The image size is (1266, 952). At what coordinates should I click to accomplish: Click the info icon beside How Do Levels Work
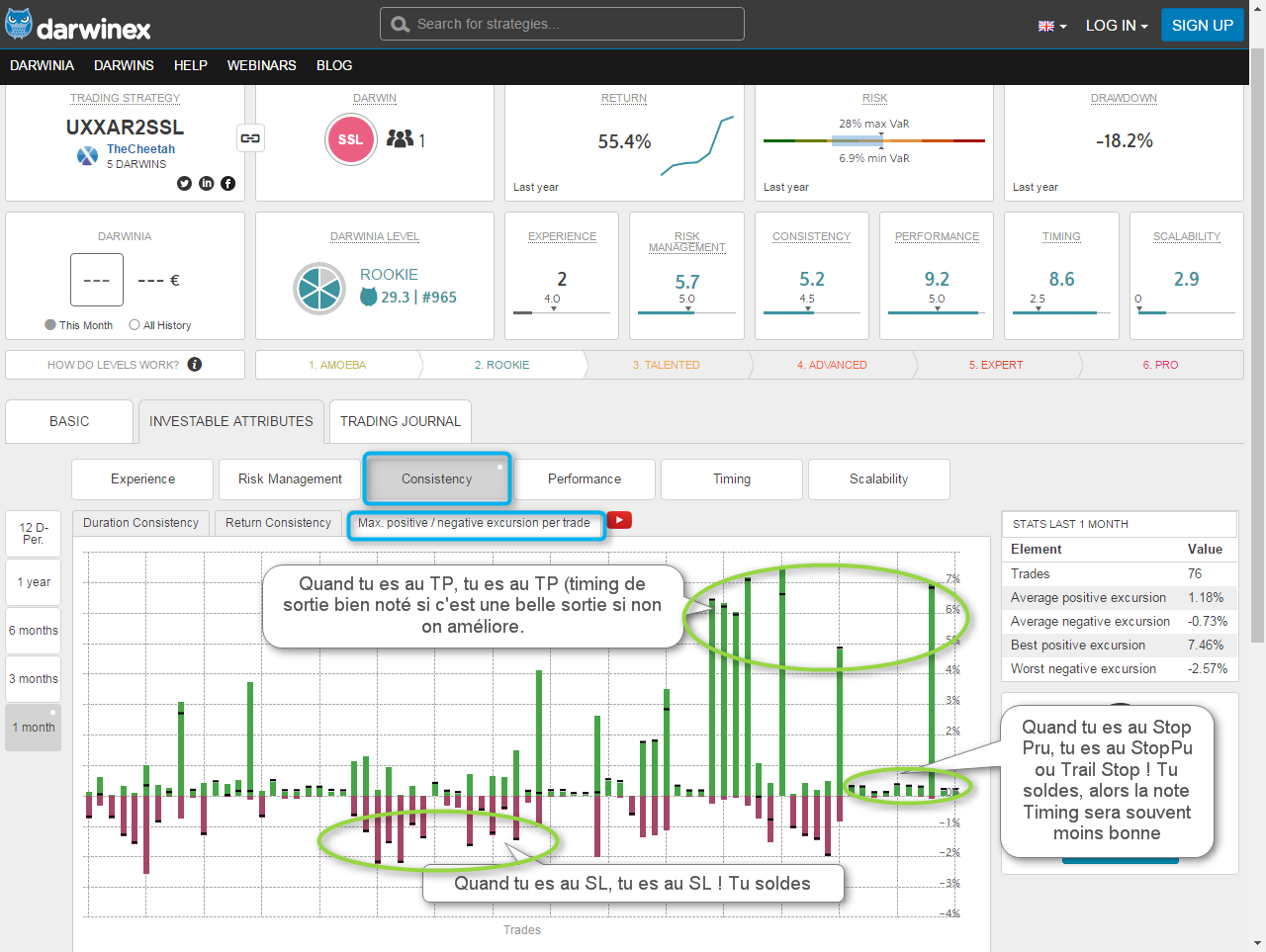[195, 365]
